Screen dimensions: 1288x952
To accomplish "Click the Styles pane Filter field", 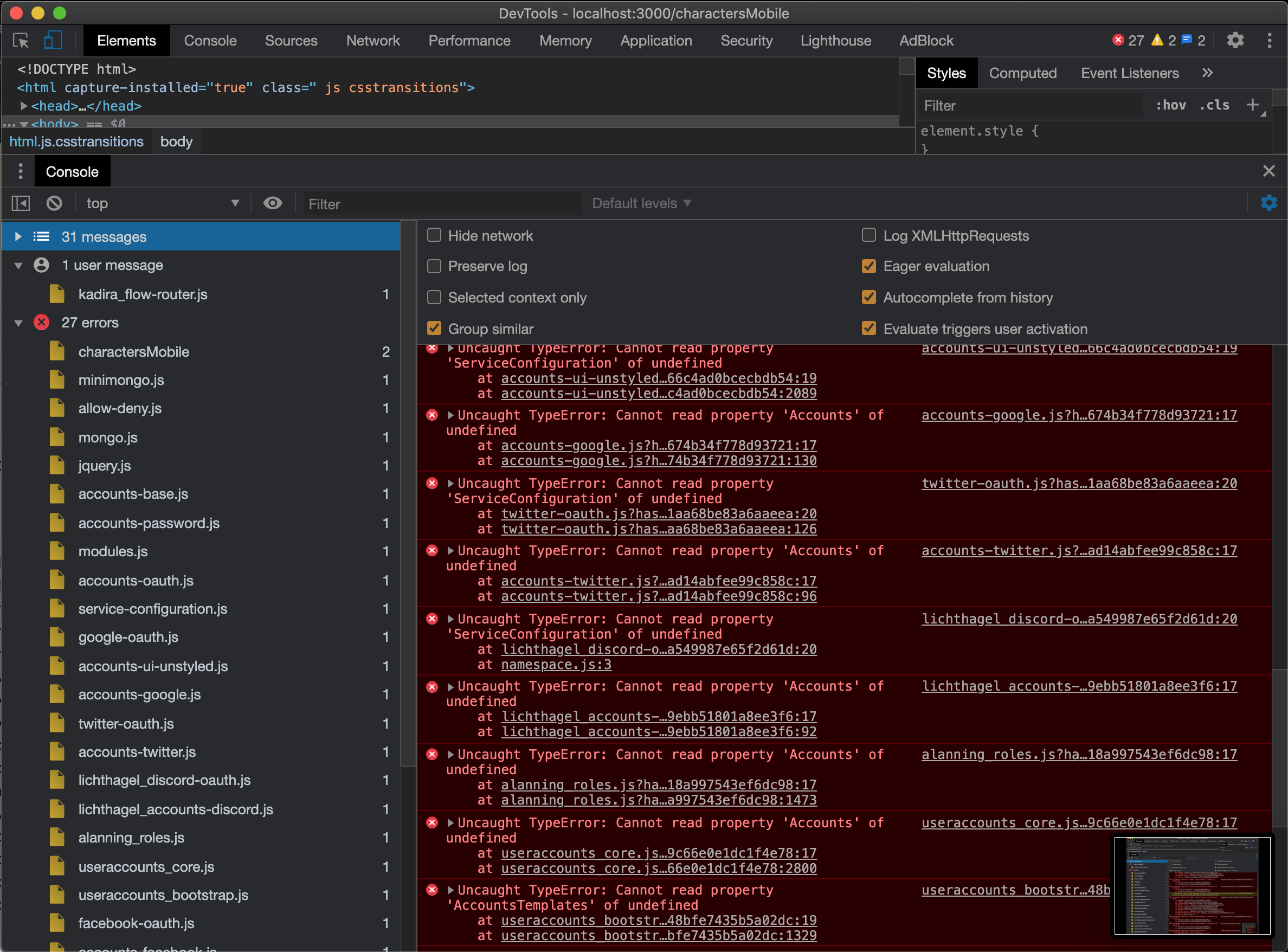I will pos(1031,106).
